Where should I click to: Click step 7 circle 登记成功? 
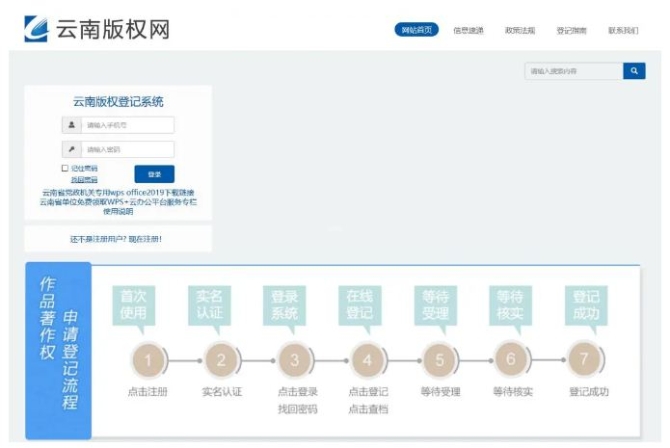[x=585, y=359]
